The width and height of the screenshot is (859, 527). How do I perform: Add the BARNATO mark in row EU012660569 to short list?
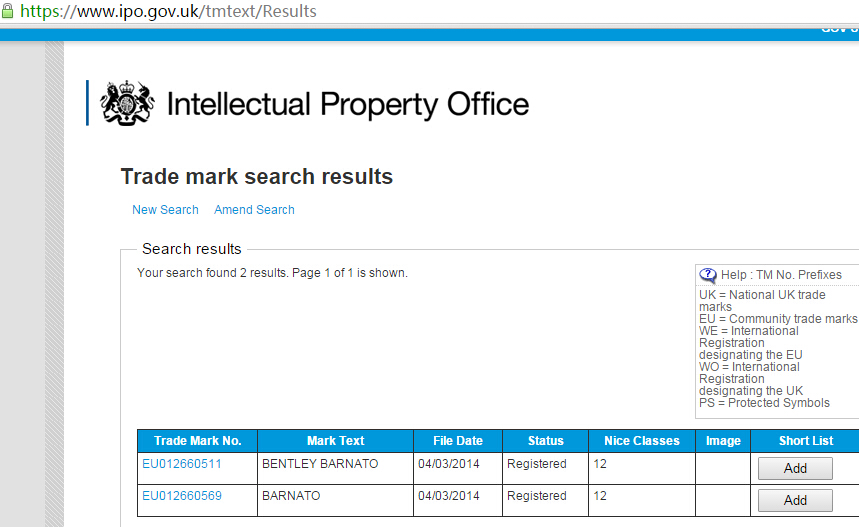[795, 500]
